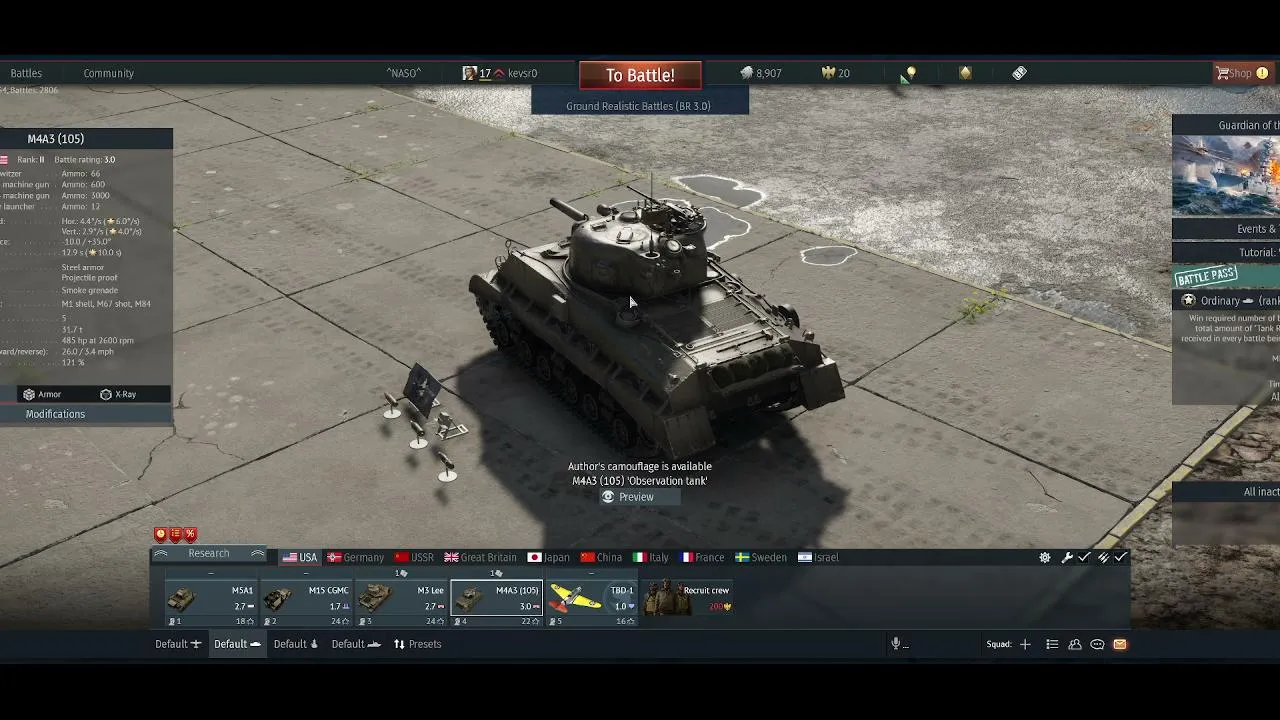
Task: Click the M4A3 (105) vehicle name header
Action: [x=56, y=139]
